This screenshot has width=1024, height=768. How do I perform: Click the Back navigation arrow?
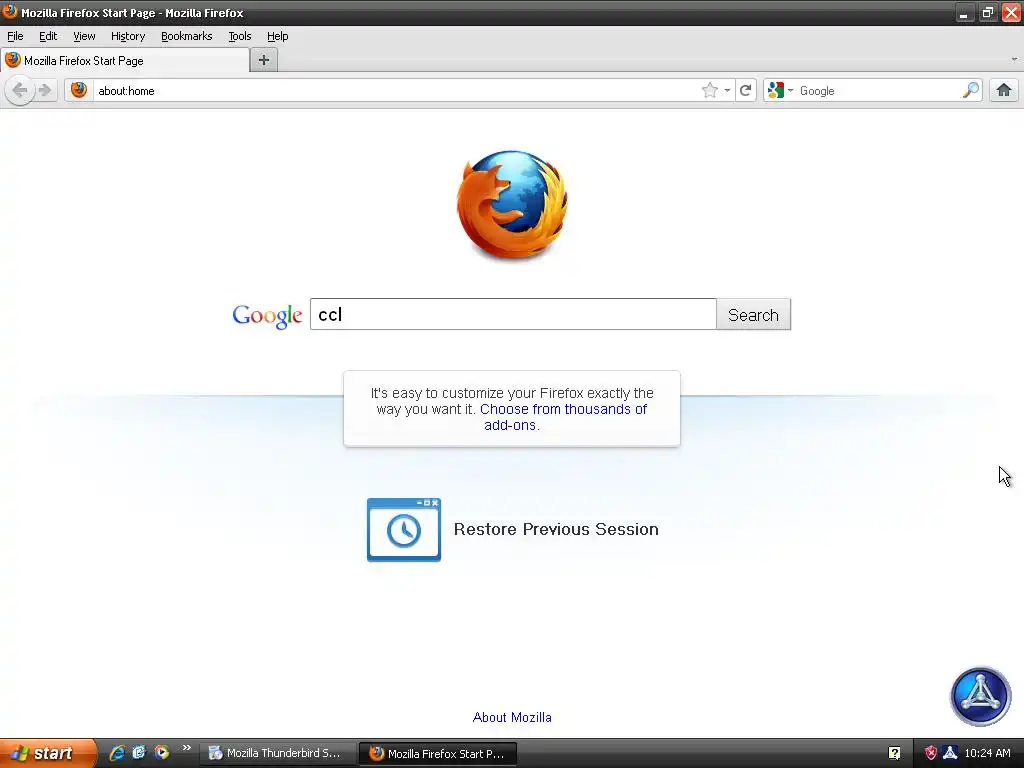(20, 90)
